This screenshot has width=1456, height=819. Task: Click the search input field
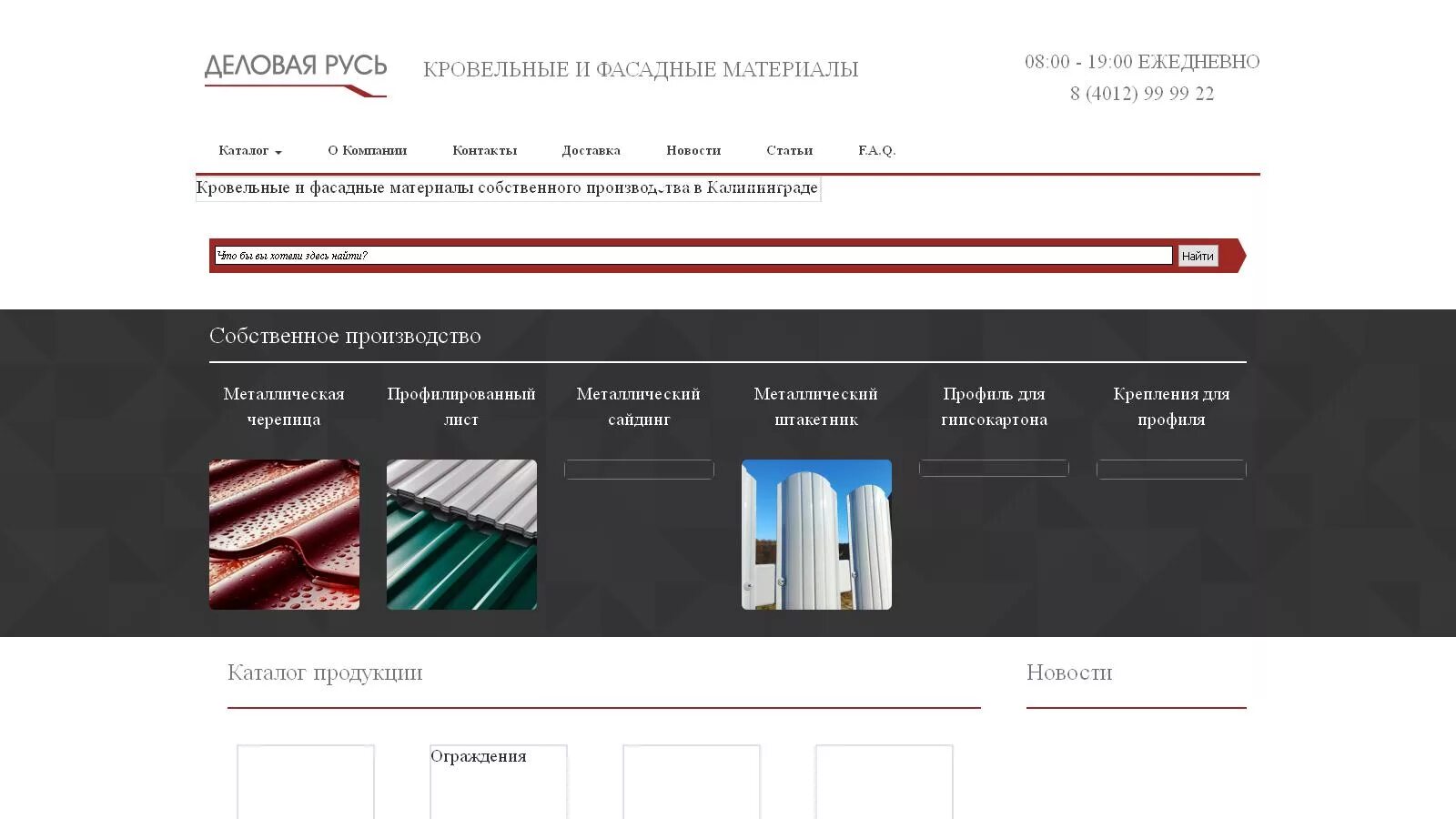(693, 256)
